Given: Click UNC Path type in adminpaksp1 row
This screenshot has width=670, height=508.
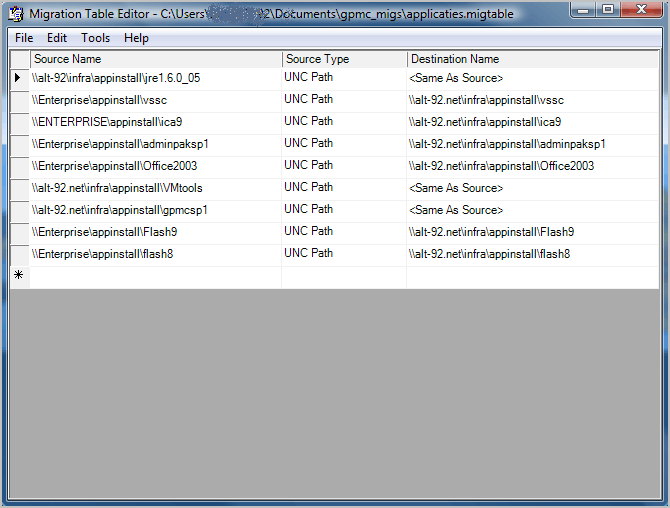Looking at the screenshot, I should click(x=344, y=145).
